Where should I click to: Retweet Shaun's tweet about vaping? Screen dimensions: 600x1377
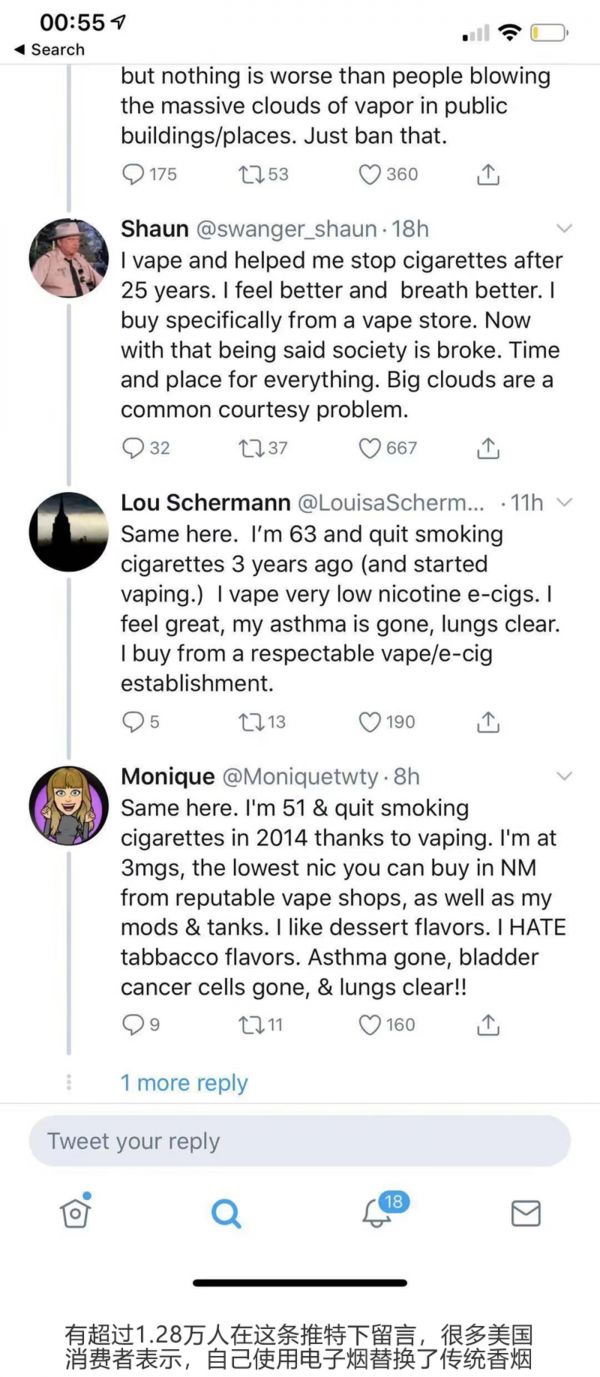click(x=251, y=448)
